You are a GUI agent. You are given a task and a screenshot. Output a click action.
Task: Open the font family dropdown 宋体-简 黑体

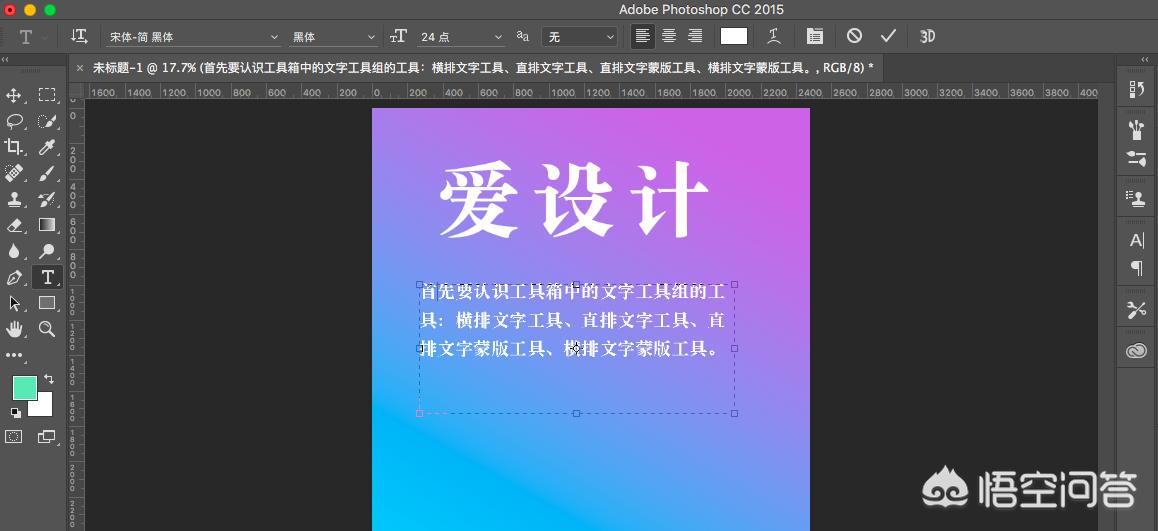click(193, 36)
